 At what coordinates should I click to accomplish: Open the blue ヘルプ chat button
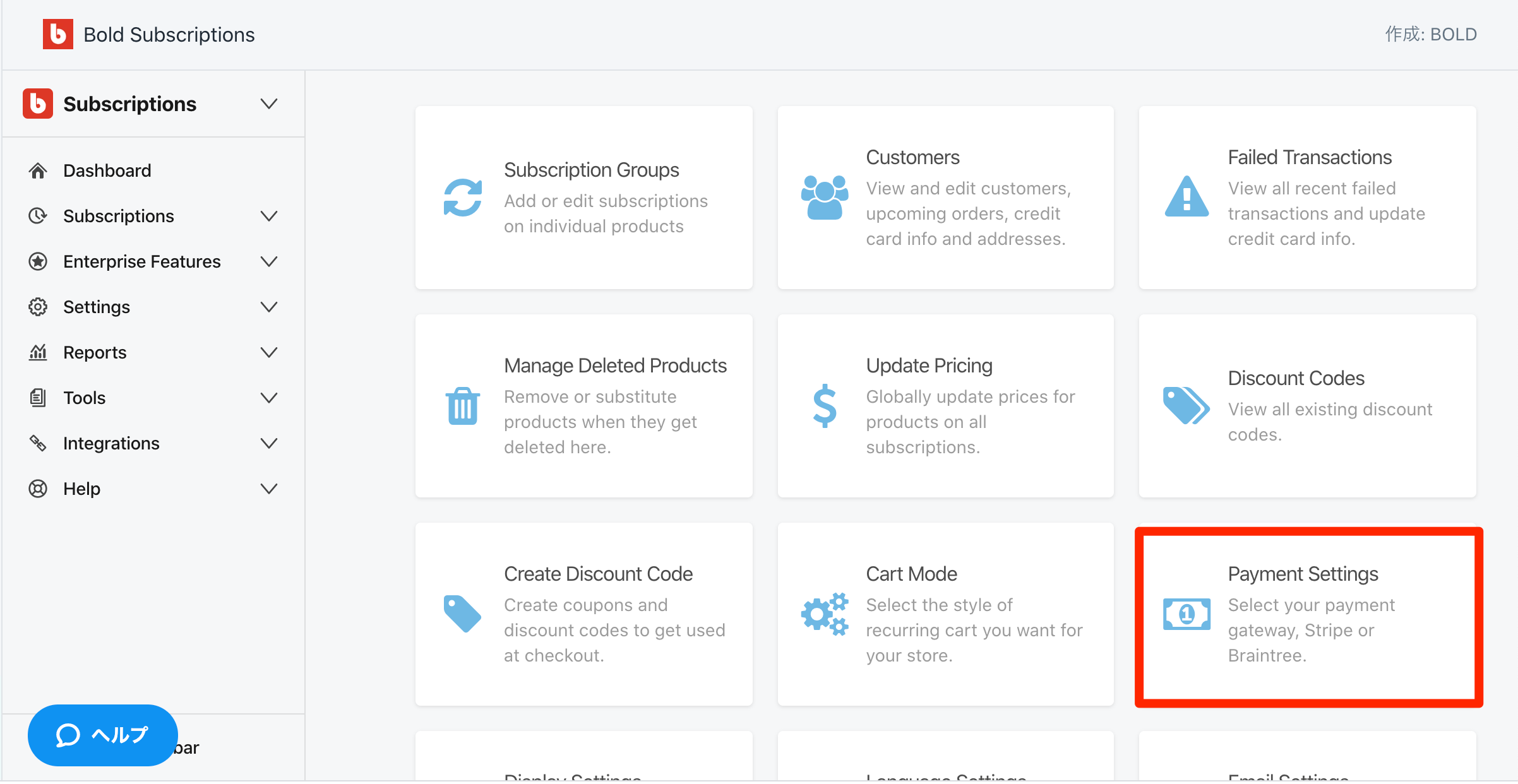point(102,735)
